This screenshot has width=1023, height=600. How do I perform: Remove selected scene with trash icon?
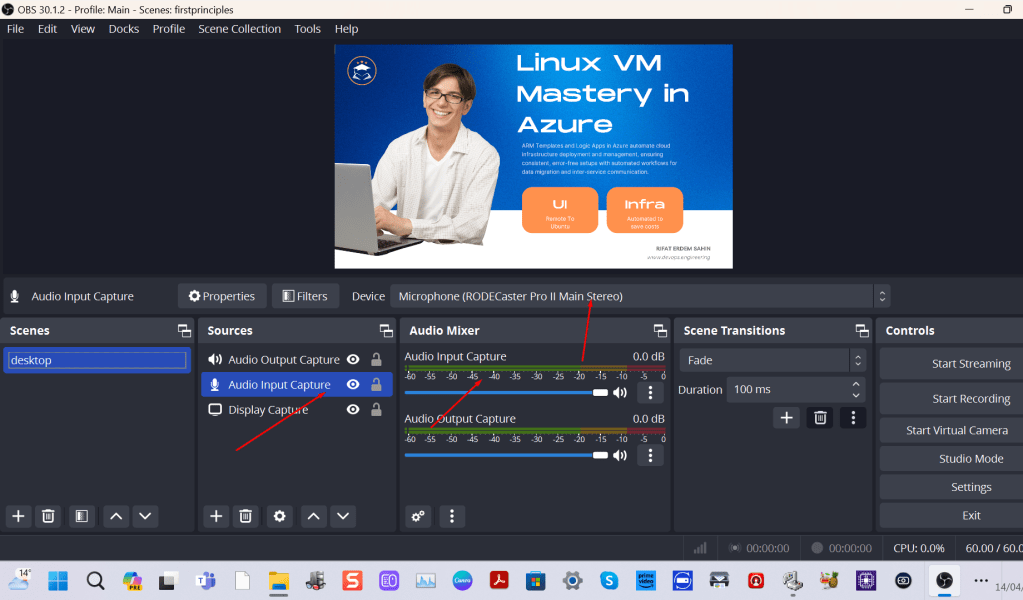coord(48,516)
